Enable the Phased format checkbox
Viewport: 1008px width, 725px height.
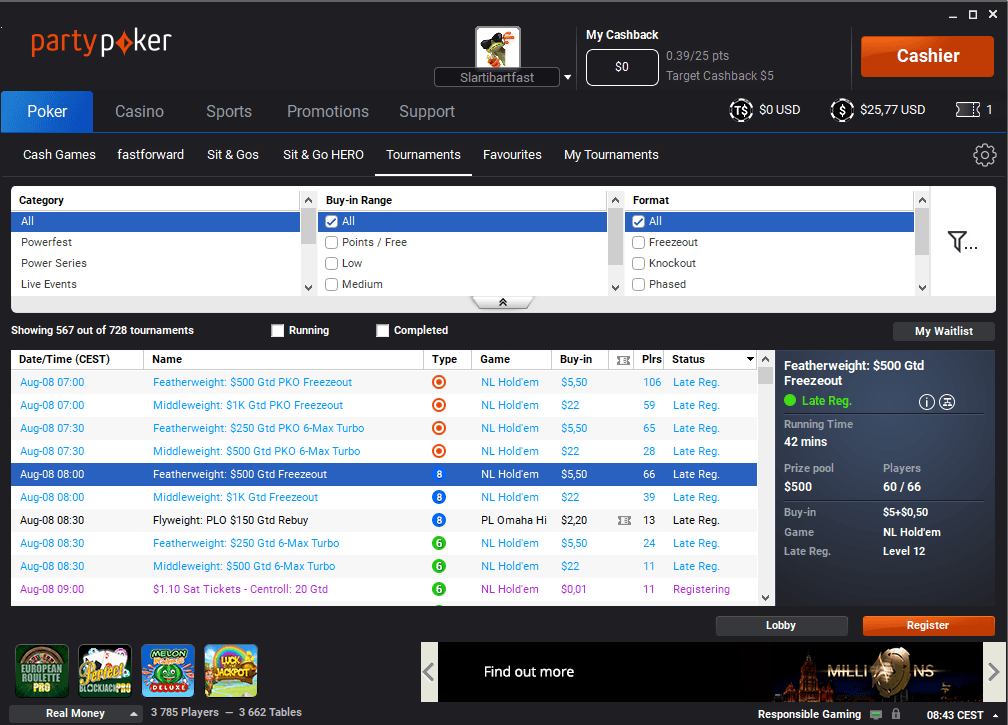click(x=638, y=285)
